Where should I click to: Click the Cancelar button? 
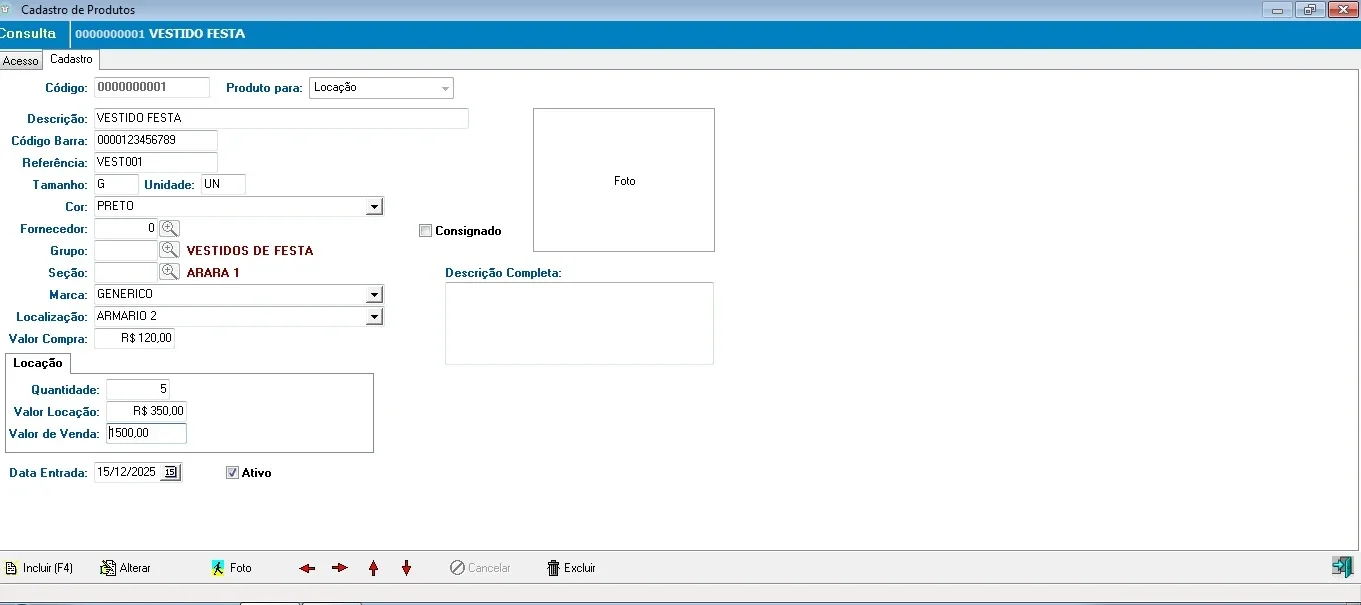[x=480, y=568]
